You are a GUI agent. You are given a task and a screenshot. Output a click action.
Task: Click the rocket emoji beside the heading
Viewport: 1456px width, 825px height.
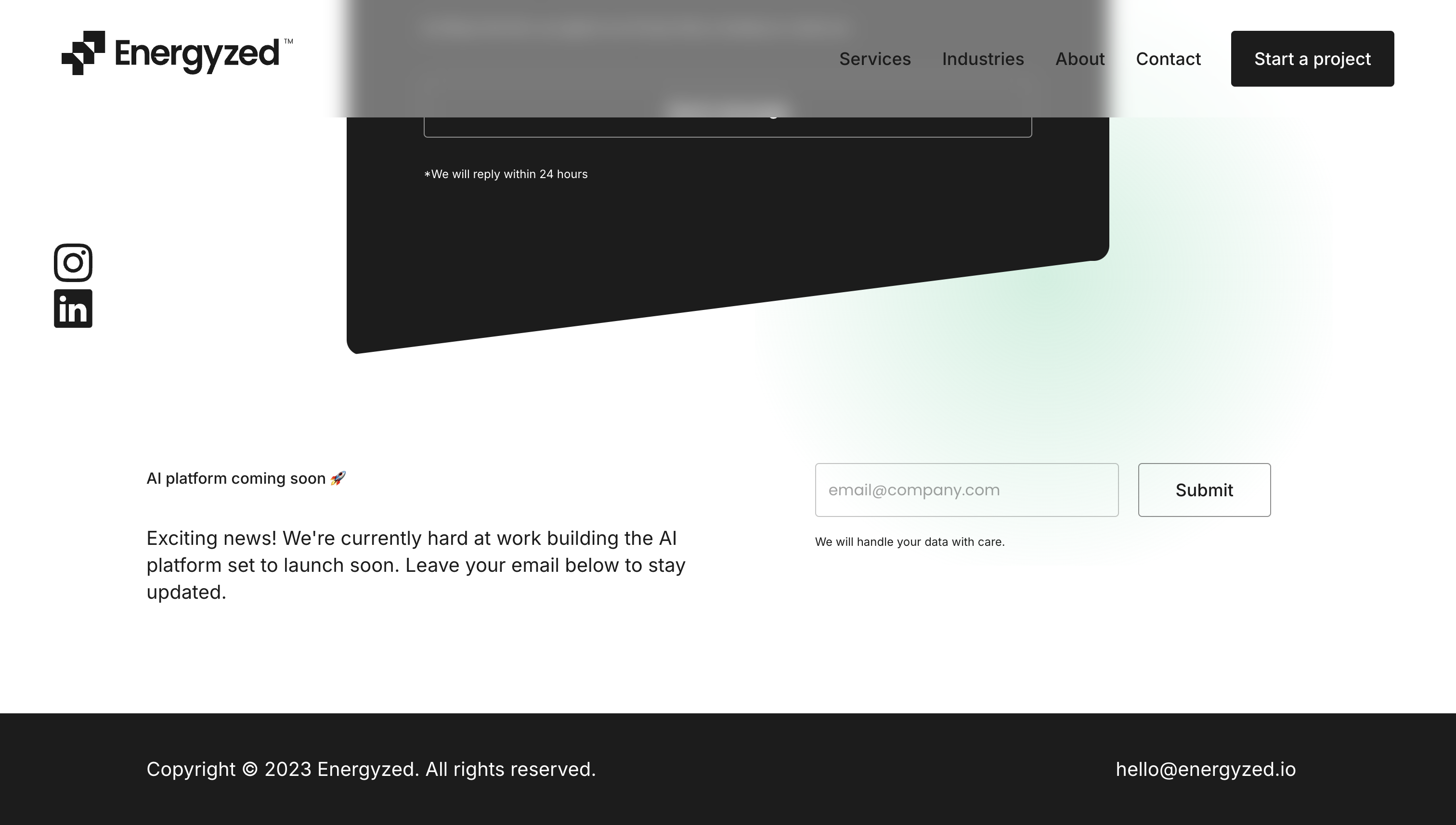click(338, 478)
